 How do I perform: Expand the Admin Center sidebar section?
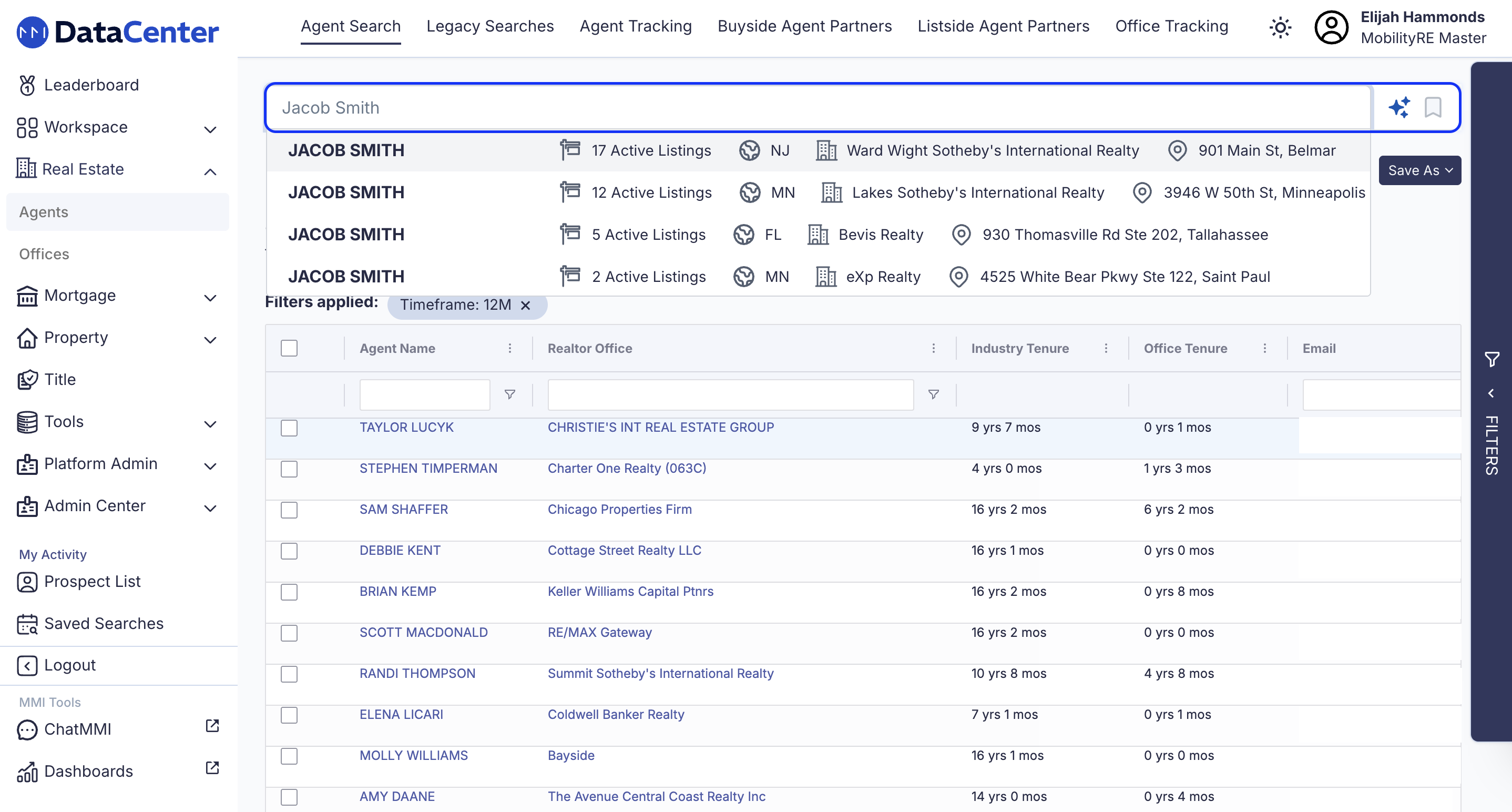coord(210,509)
